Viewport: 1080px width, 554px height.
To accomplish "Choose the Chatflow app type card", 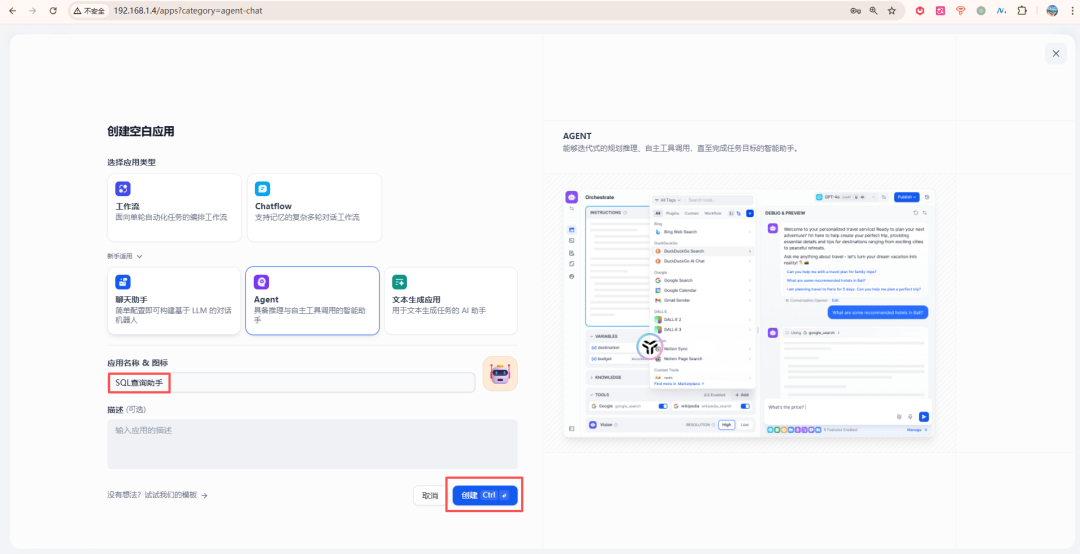I will (x=313, y=207).
